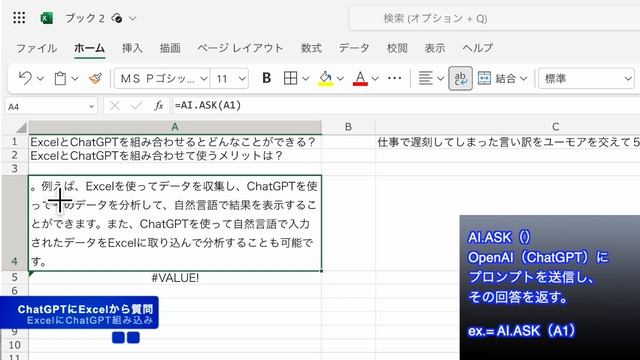Apply red font color

point(360,78)
